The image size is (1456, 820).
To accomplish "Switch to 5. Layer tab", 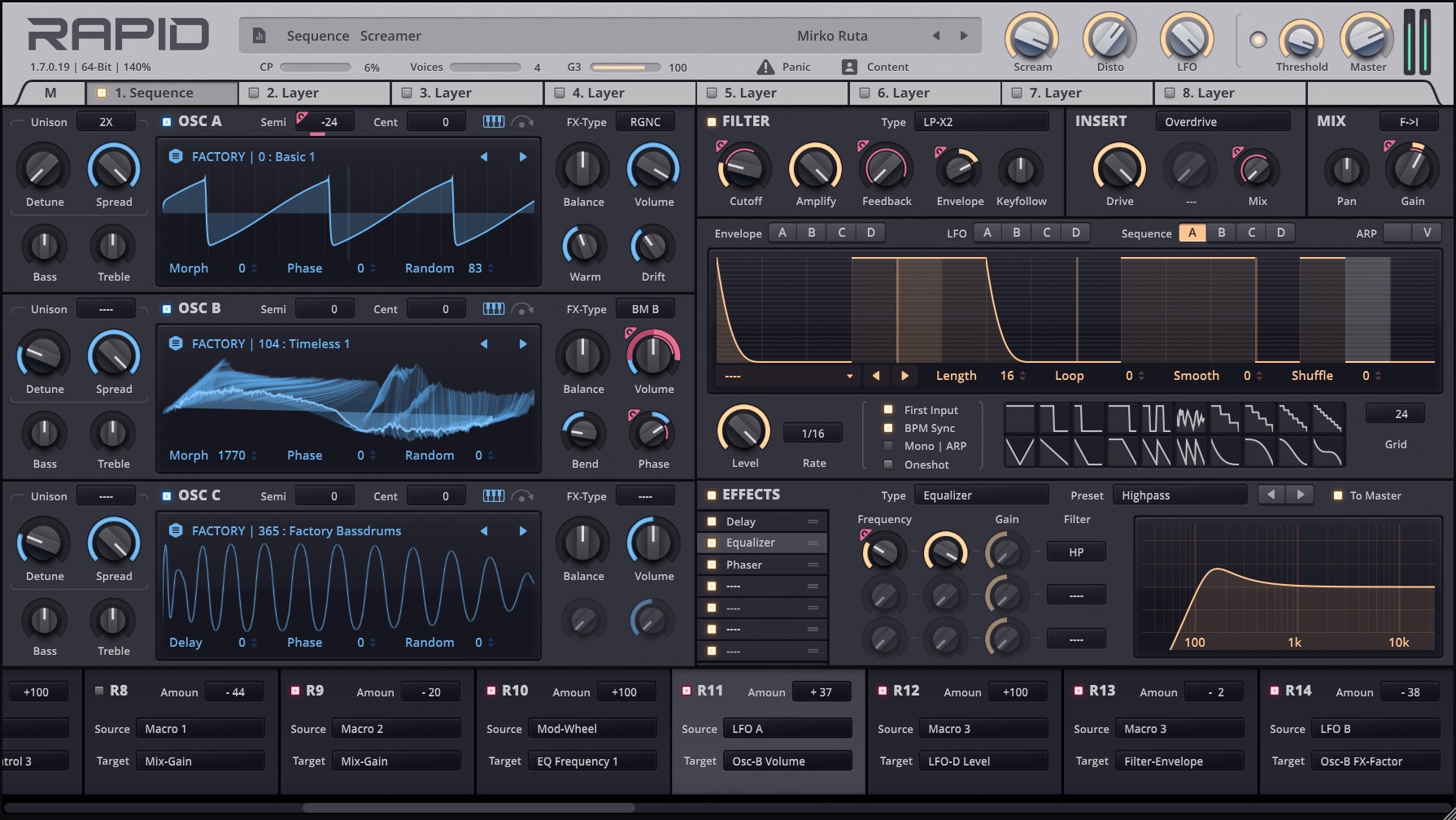I will pyautogui.click(x=774, y=93).
